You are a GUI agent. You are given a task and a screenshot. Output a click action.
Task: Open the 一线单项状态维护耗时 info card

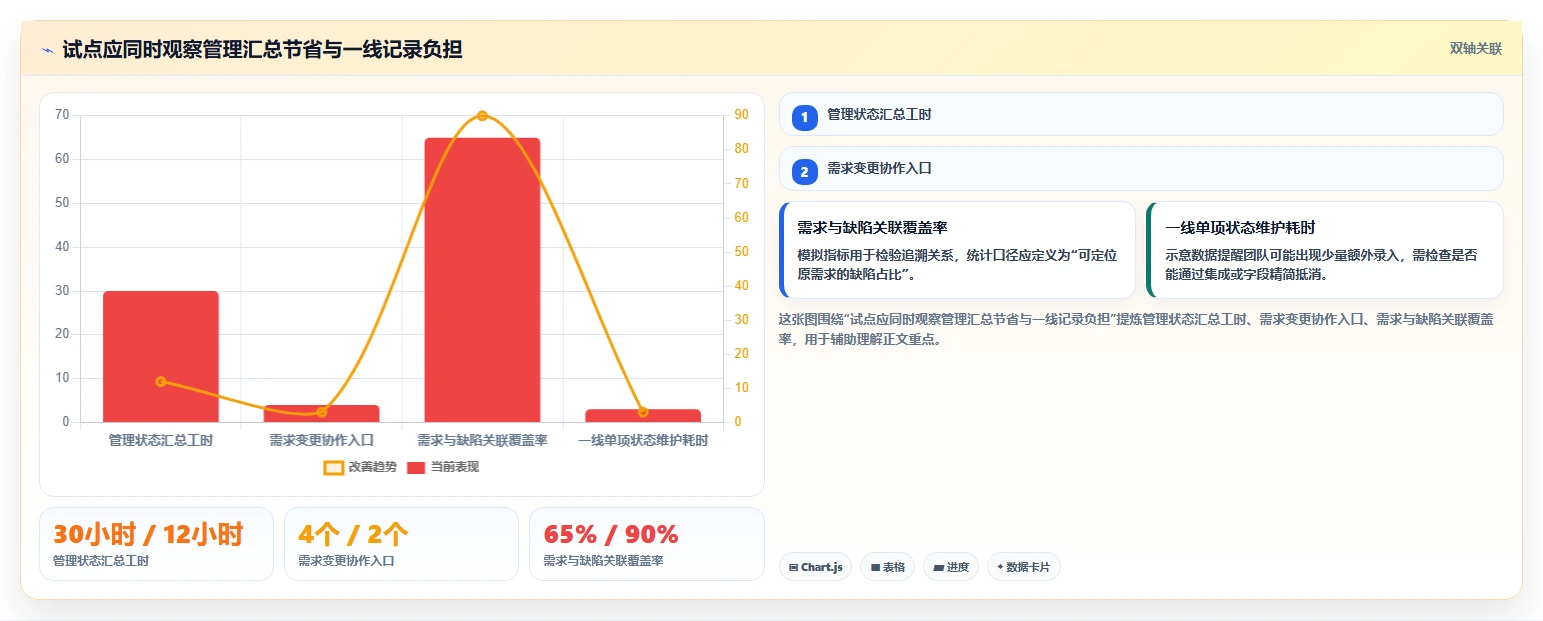1325,250
